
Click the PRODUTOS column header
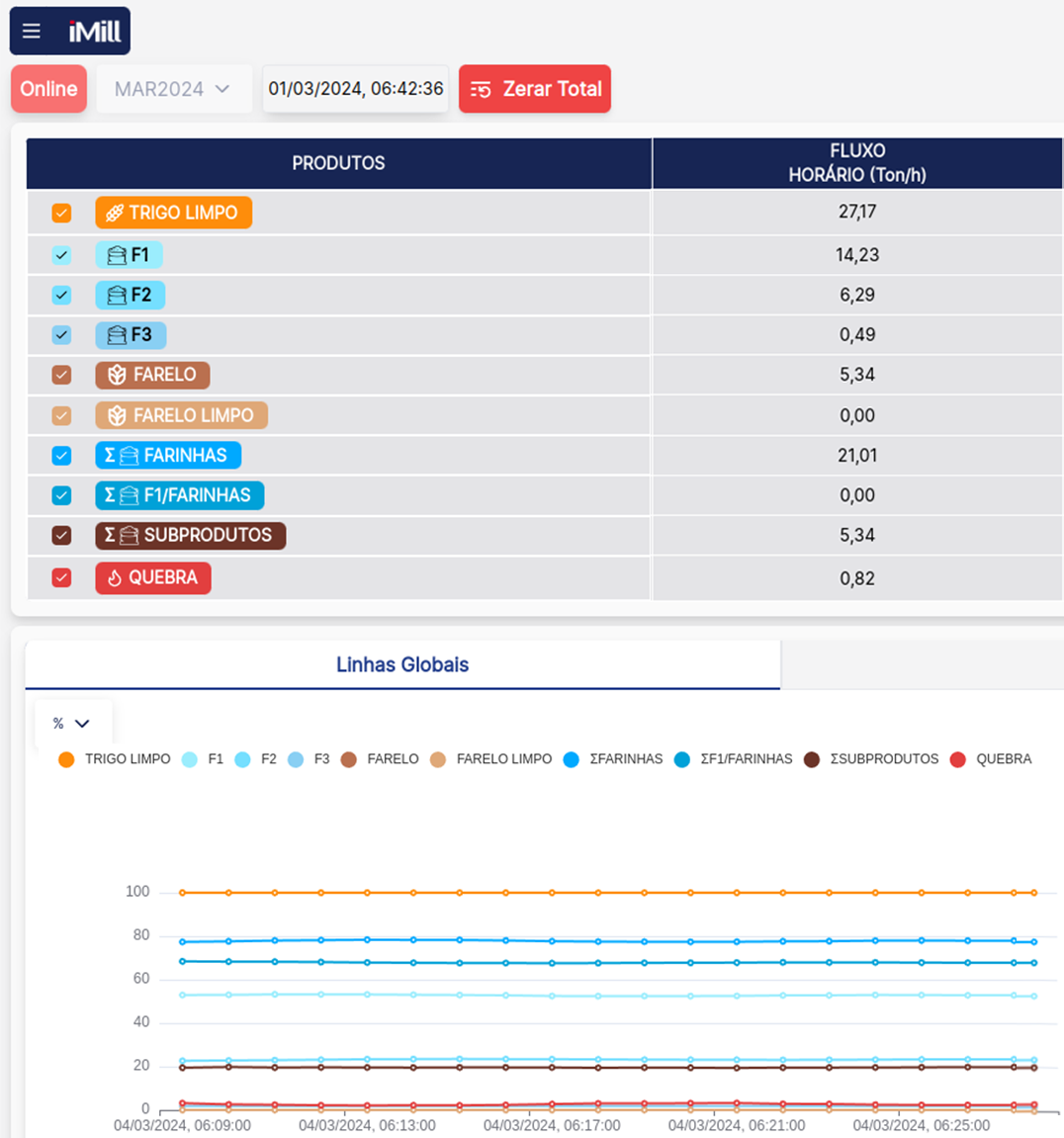tap(339, 163)
